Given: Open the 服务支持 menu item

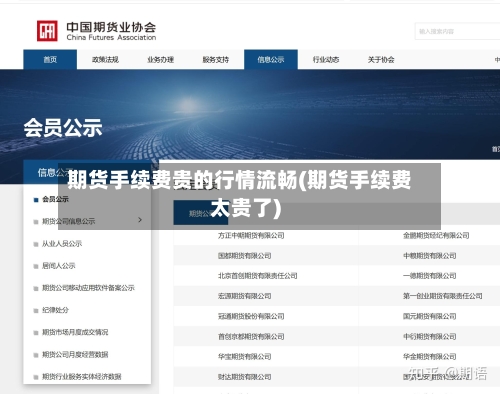Looking at the screenshot, I should click(216, 60).
